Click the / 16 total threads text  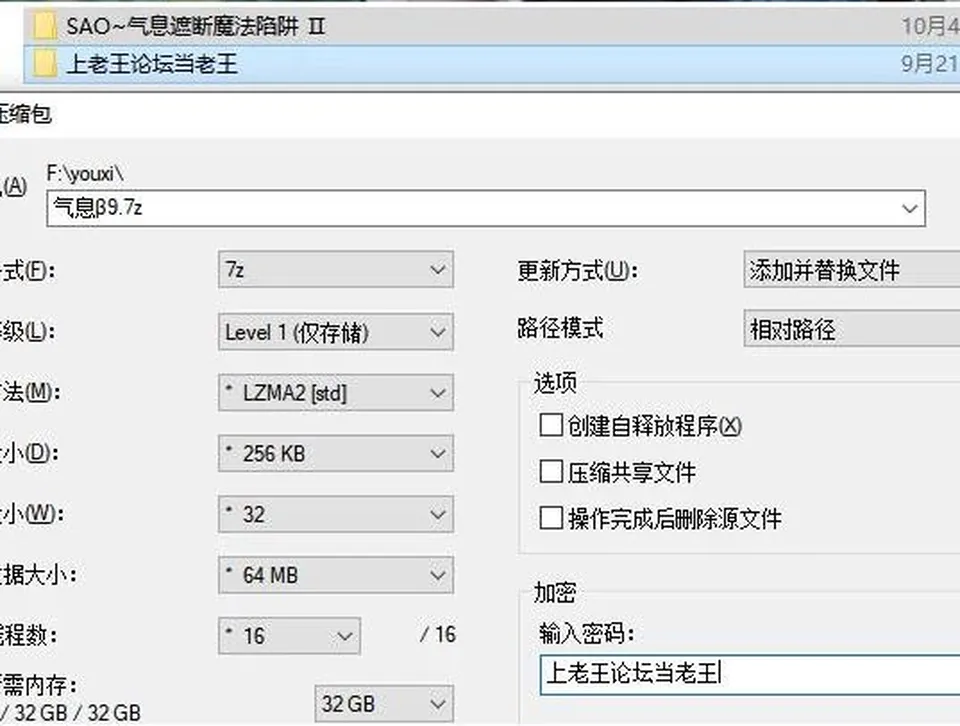[x=438, y=635]
